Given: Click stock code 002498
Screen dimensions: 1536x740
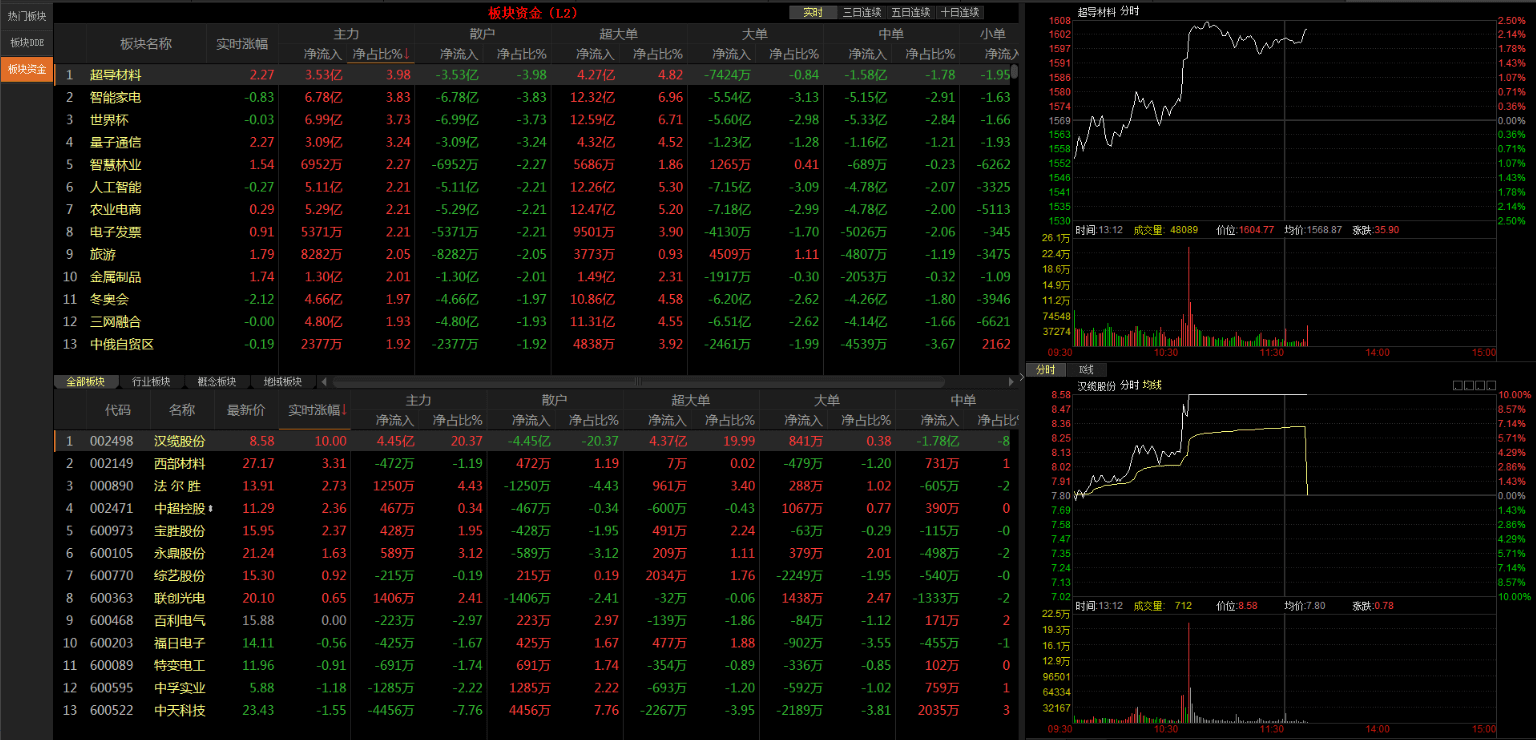Looking at the screenshot, I should [111, 441].
